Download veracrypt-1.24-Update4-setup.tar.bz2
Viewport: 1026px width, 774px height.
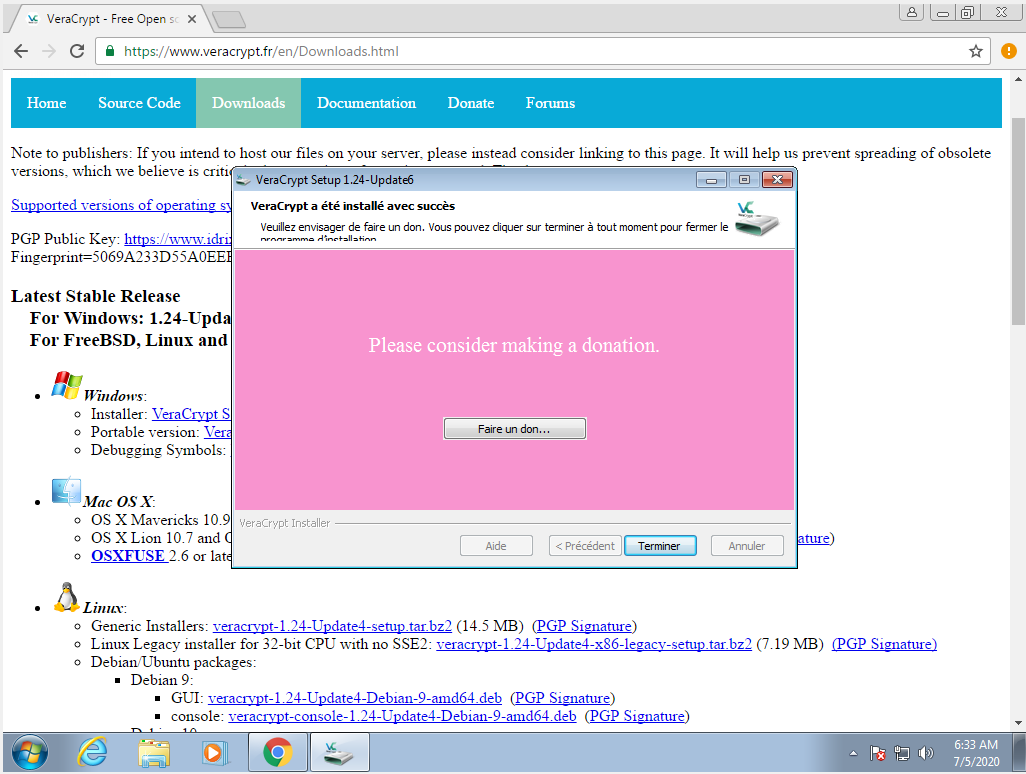tap(332, 626)
